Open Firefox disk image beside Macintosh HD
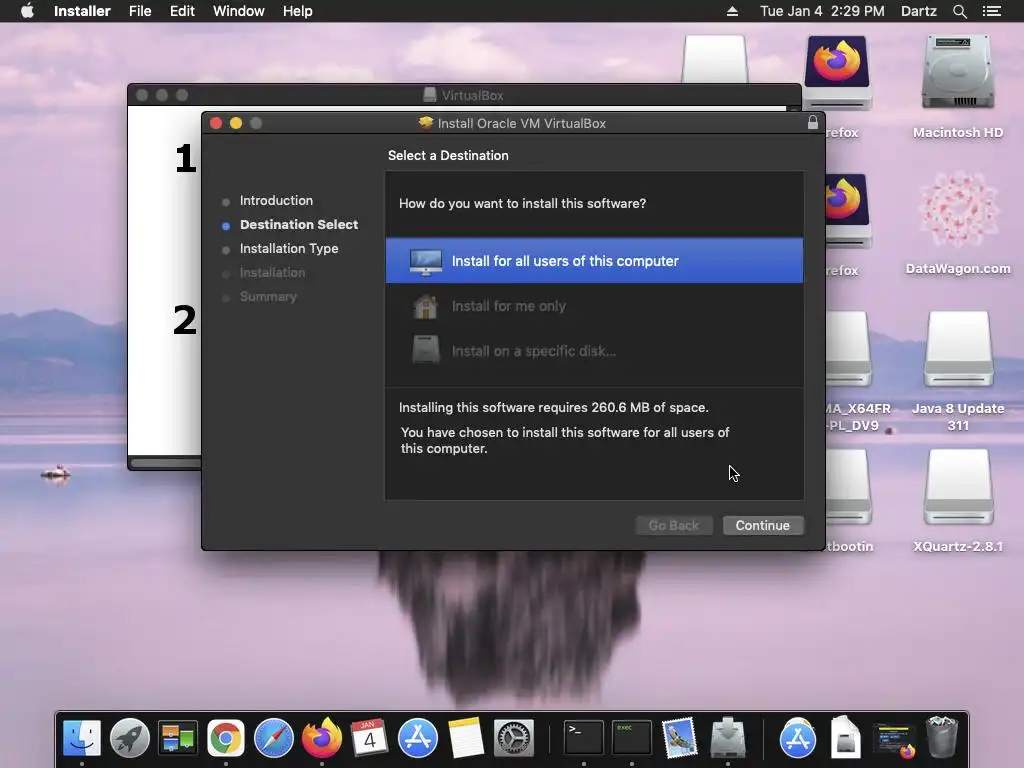The width and height of the screenshot is (1024, 768). (837, 72)
